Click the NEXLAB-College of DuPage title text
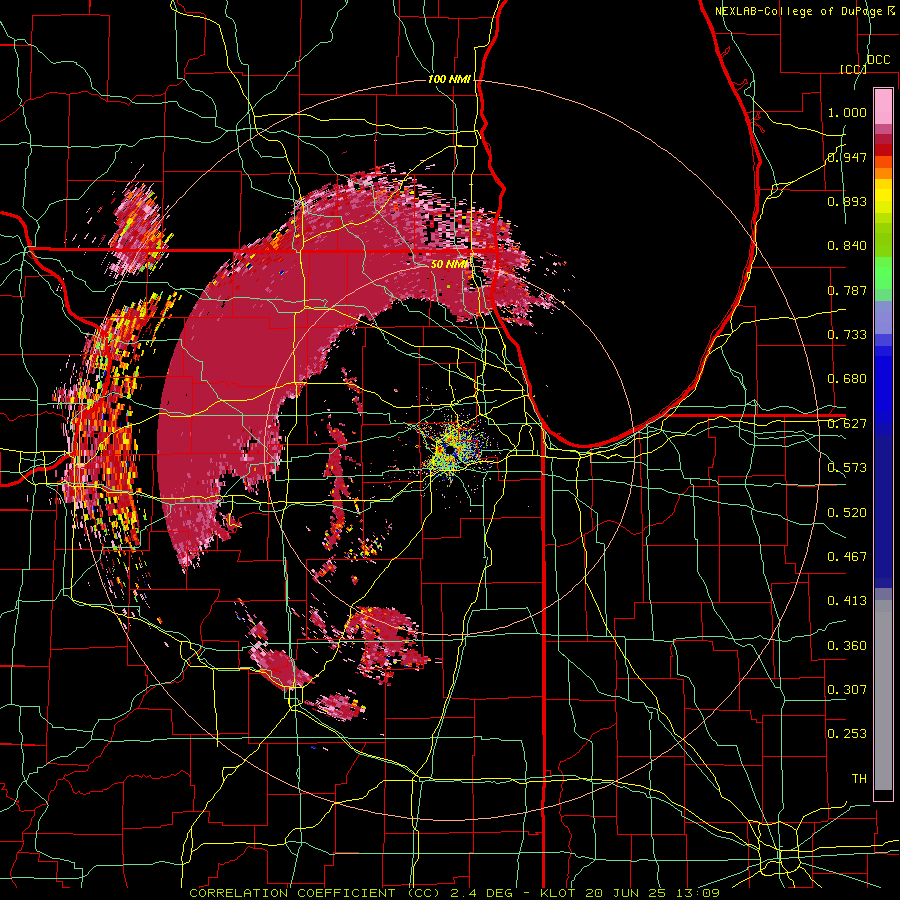 pos(800,11)
